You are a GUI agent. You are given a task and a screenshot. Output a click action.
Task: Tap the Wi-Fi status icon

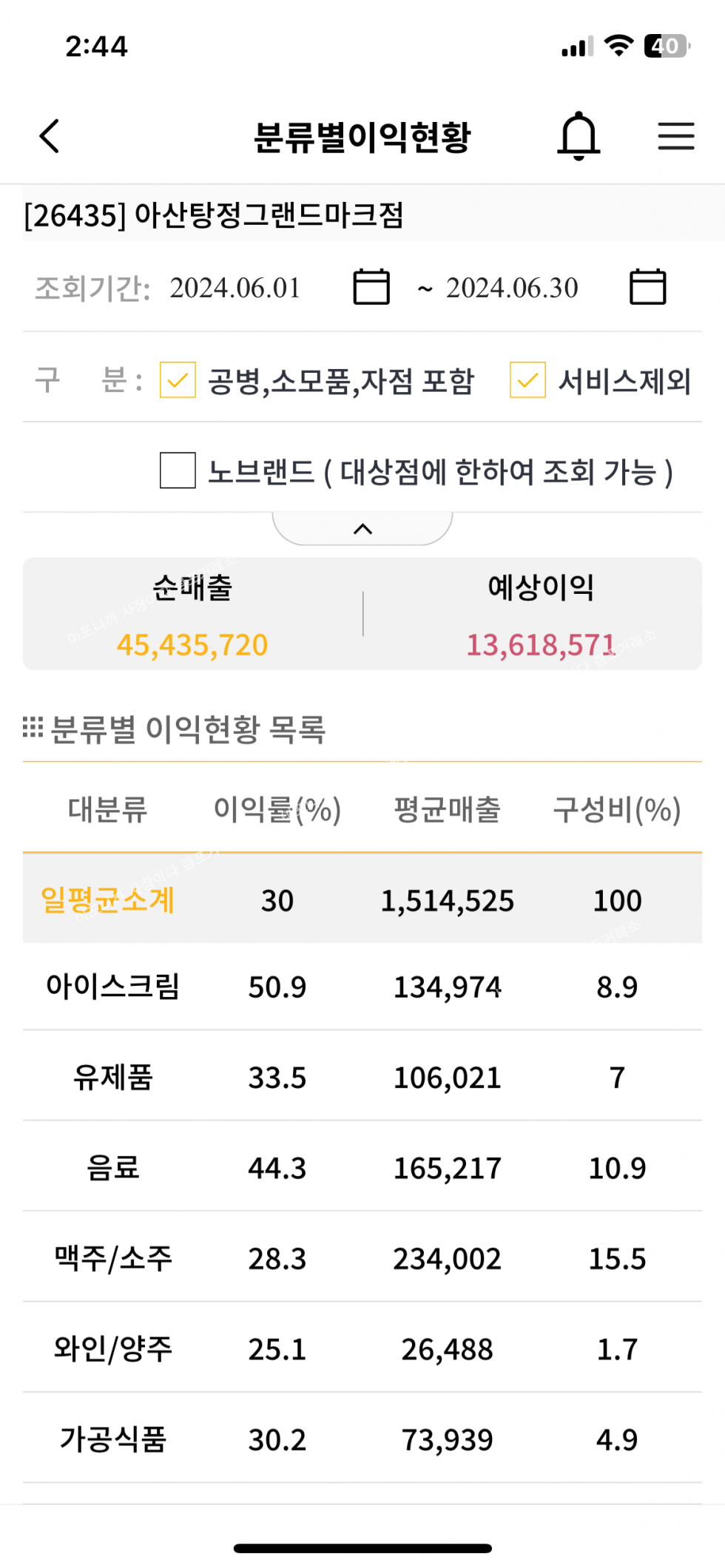618,46
